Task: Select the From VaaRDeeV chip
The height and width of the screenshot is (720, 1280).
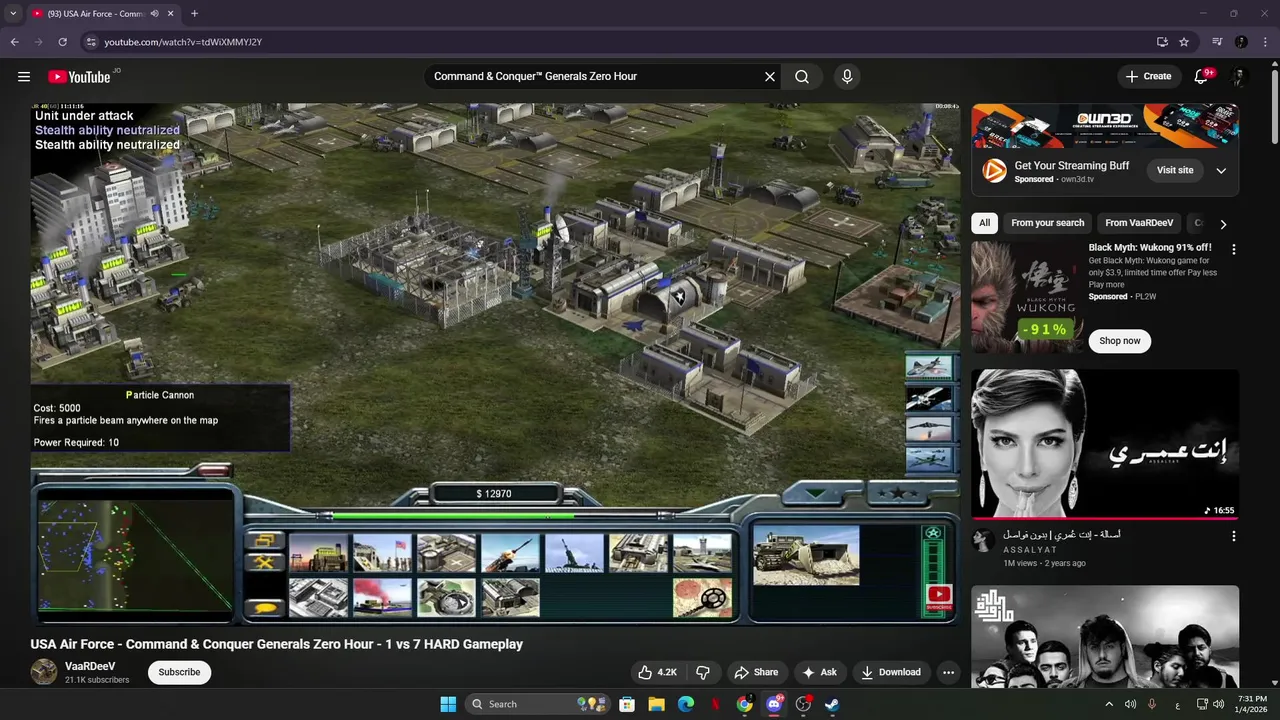Action: [x=1139, y=223]
